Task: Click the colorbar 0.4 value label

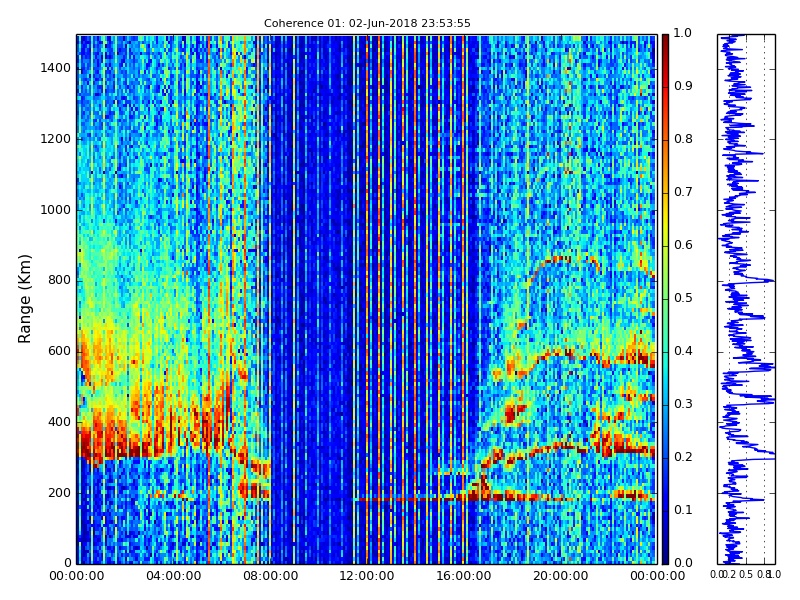Action: pyautogui.click(x=683, y=351)
